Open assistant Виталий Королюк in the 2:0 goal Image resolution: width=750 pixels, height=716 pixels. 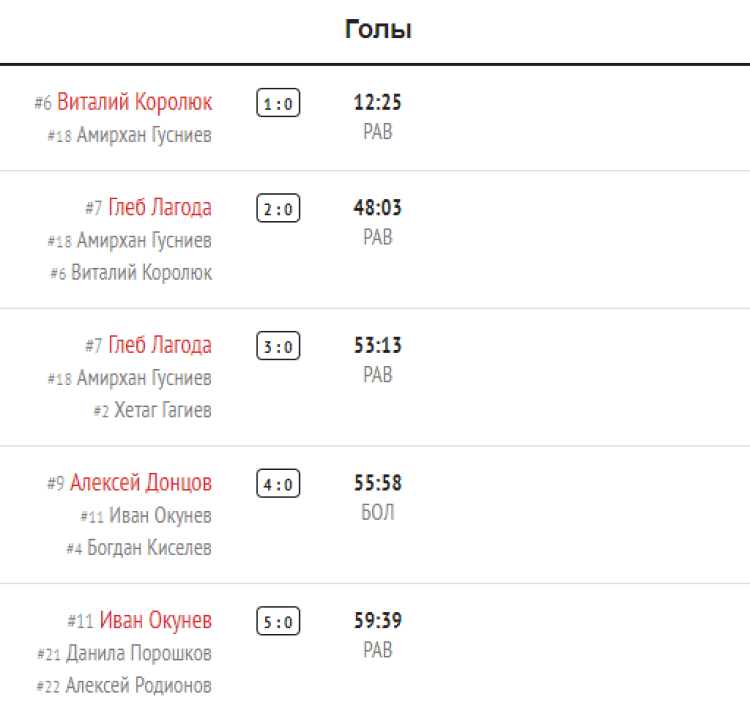tap(141, 272)
